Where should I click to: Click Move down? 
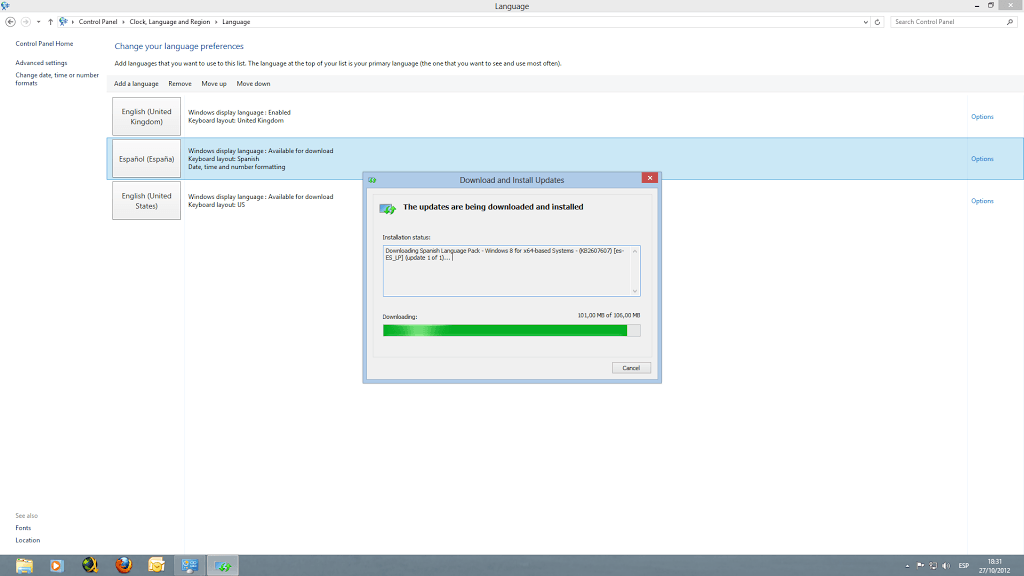pos(253,84)
